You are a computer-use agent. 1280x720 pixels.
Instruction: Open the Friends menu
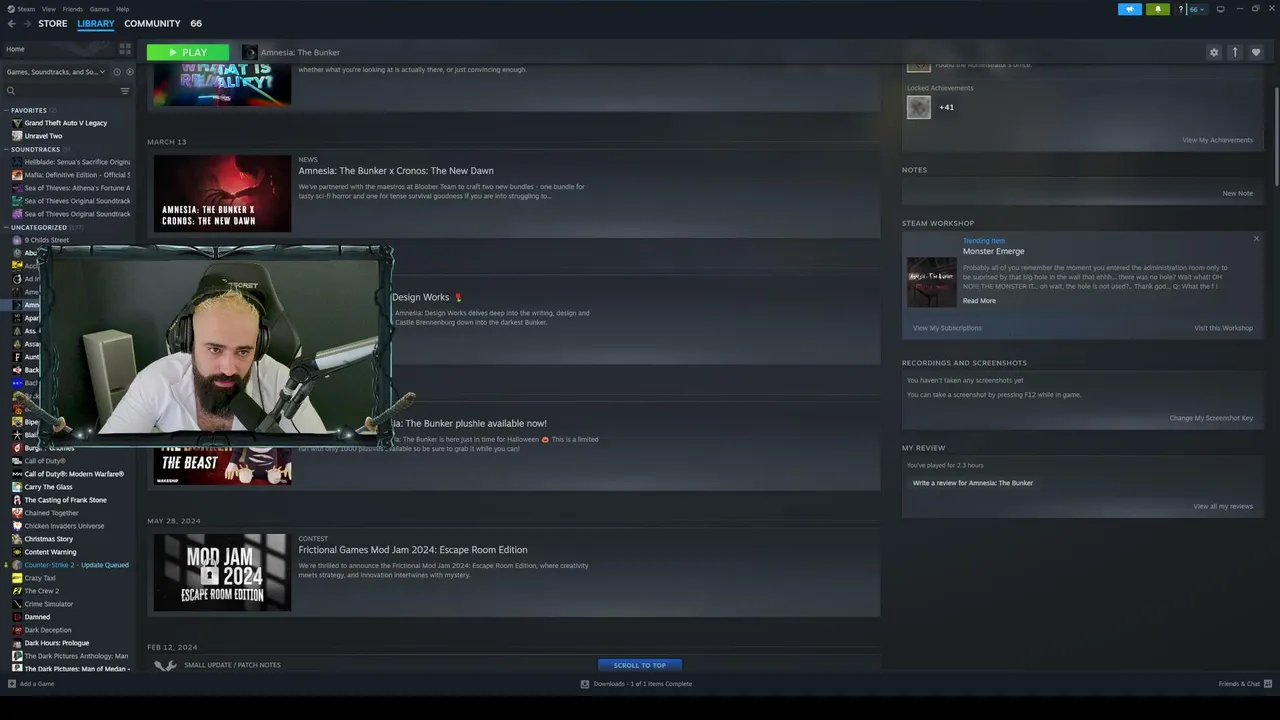click(x=73, y=9)
